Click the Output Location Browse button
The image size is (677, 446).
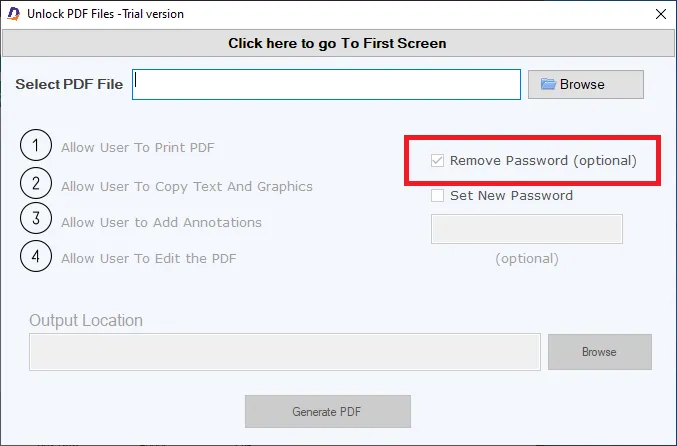[x=600, y=352]
